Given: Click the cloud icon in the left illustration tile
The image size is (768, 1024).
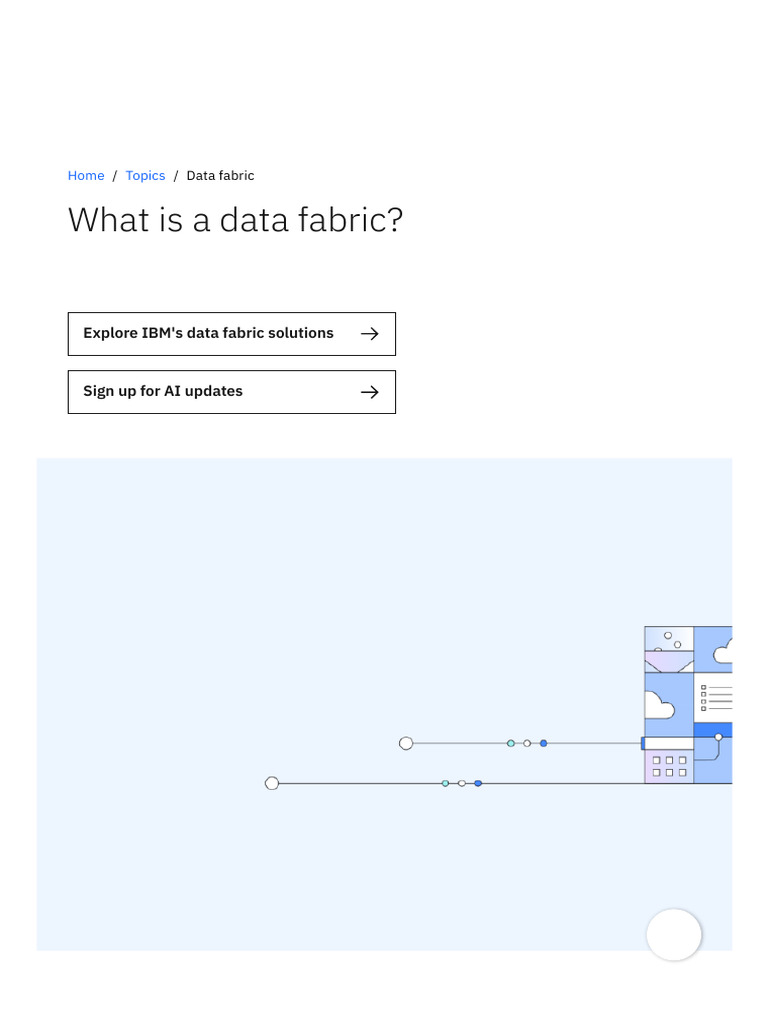Looking at the screenshot, I should click(x=658, y=704).
